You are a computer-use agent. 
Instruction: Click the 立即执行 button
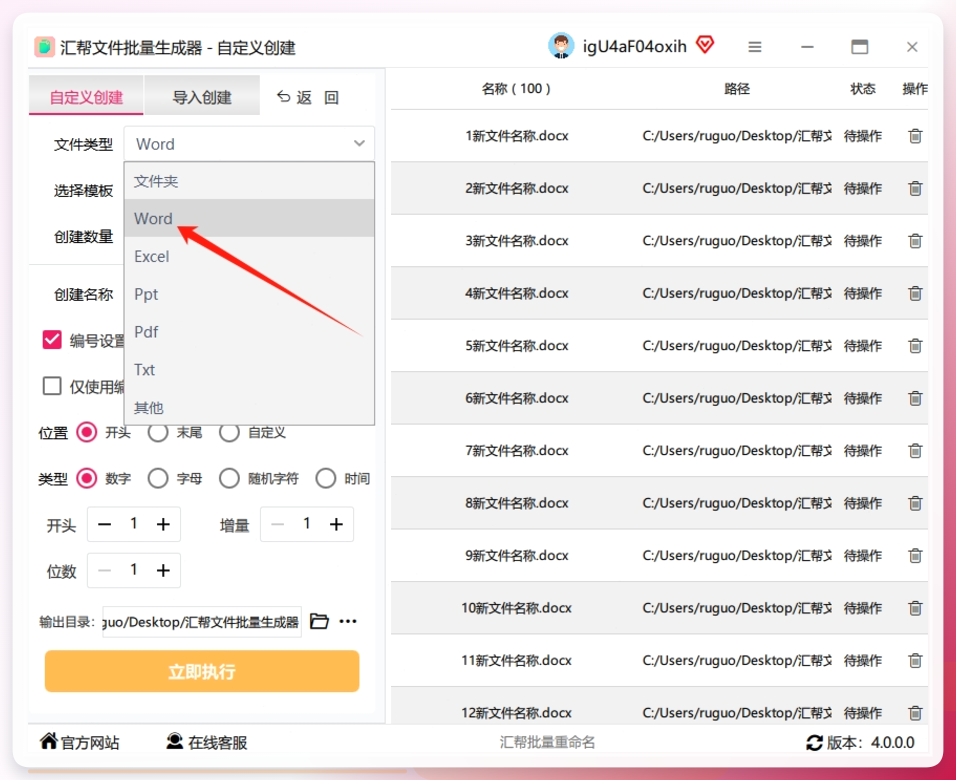click(x=202, y=671)
